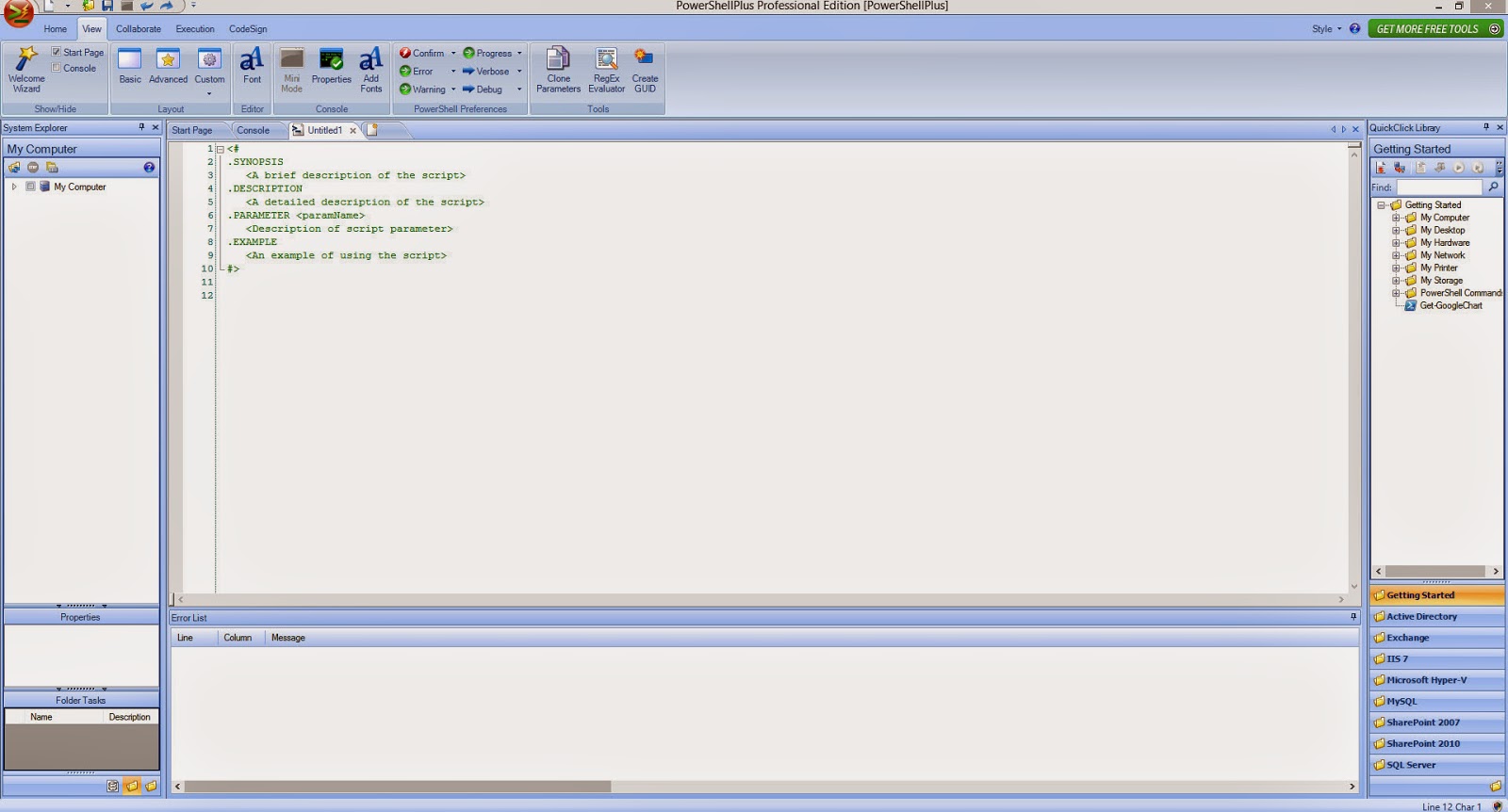Enable the Console checkbox

click(57, 68)
